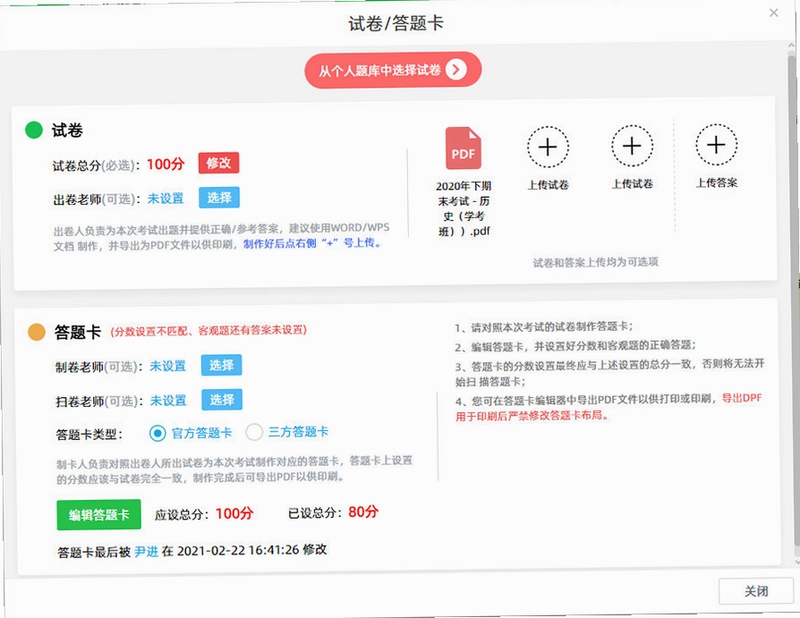The height and width of the screenshot is (618, 800).
Task: Click the second 上传试卷 plus icon
Action: tap(632, 146)
